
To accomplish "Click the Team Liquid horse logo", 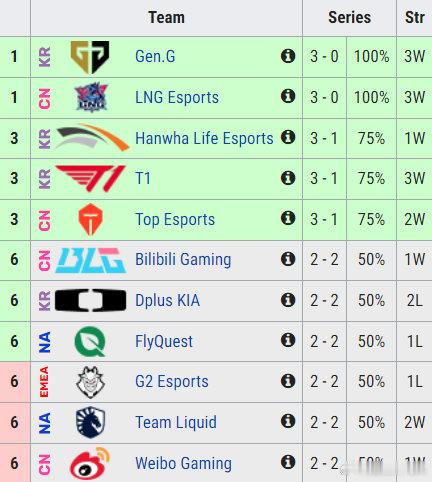I will coord(90,423).
